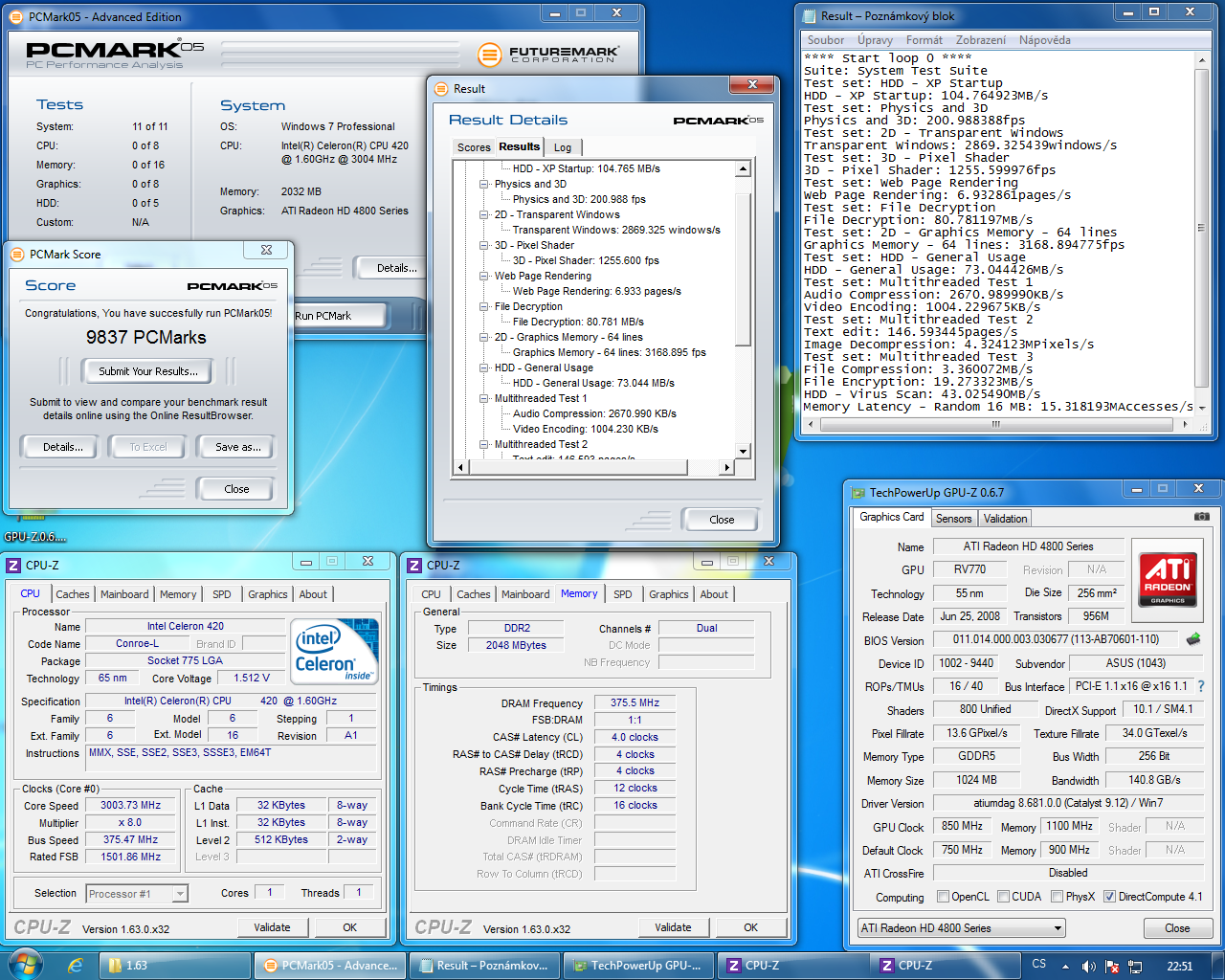This screenshot has height=980, width=1225.
Task: Click the volume speaker tray icon
Action: (1088, 967)
